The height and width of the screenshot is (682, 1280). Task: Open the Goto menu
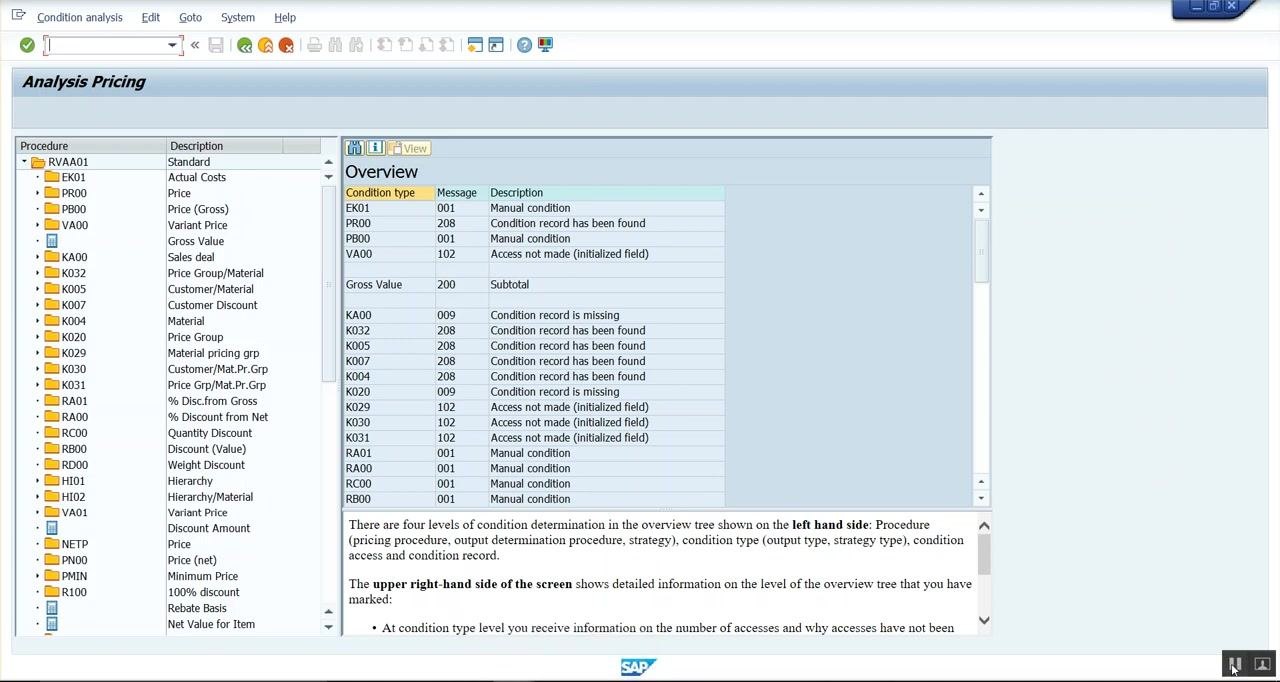click(190, 17)
